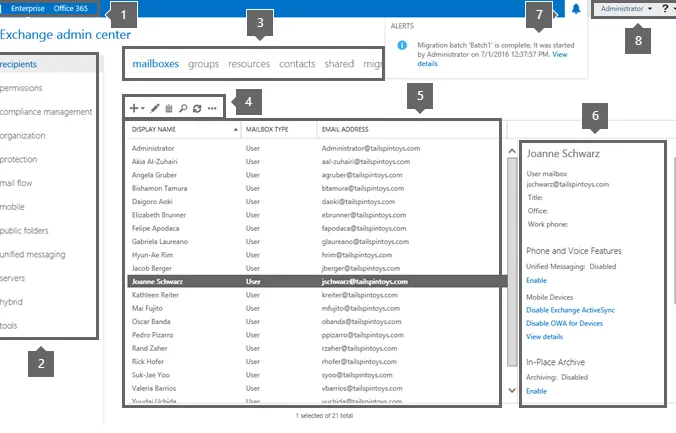
Task: Click Enable link under Unified Messaging
Action: coord(536,280)
